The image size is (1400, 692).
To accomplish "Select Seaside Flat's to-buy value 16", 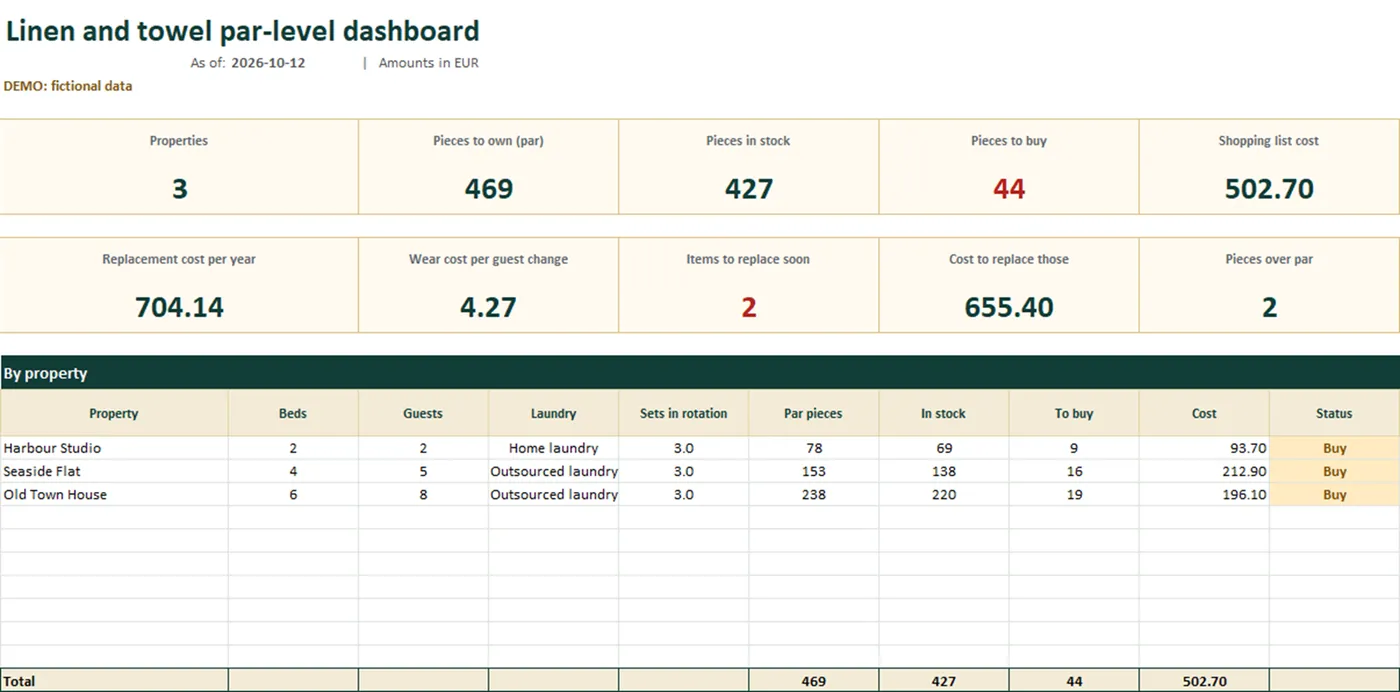I will click(x=1074, y=471).
